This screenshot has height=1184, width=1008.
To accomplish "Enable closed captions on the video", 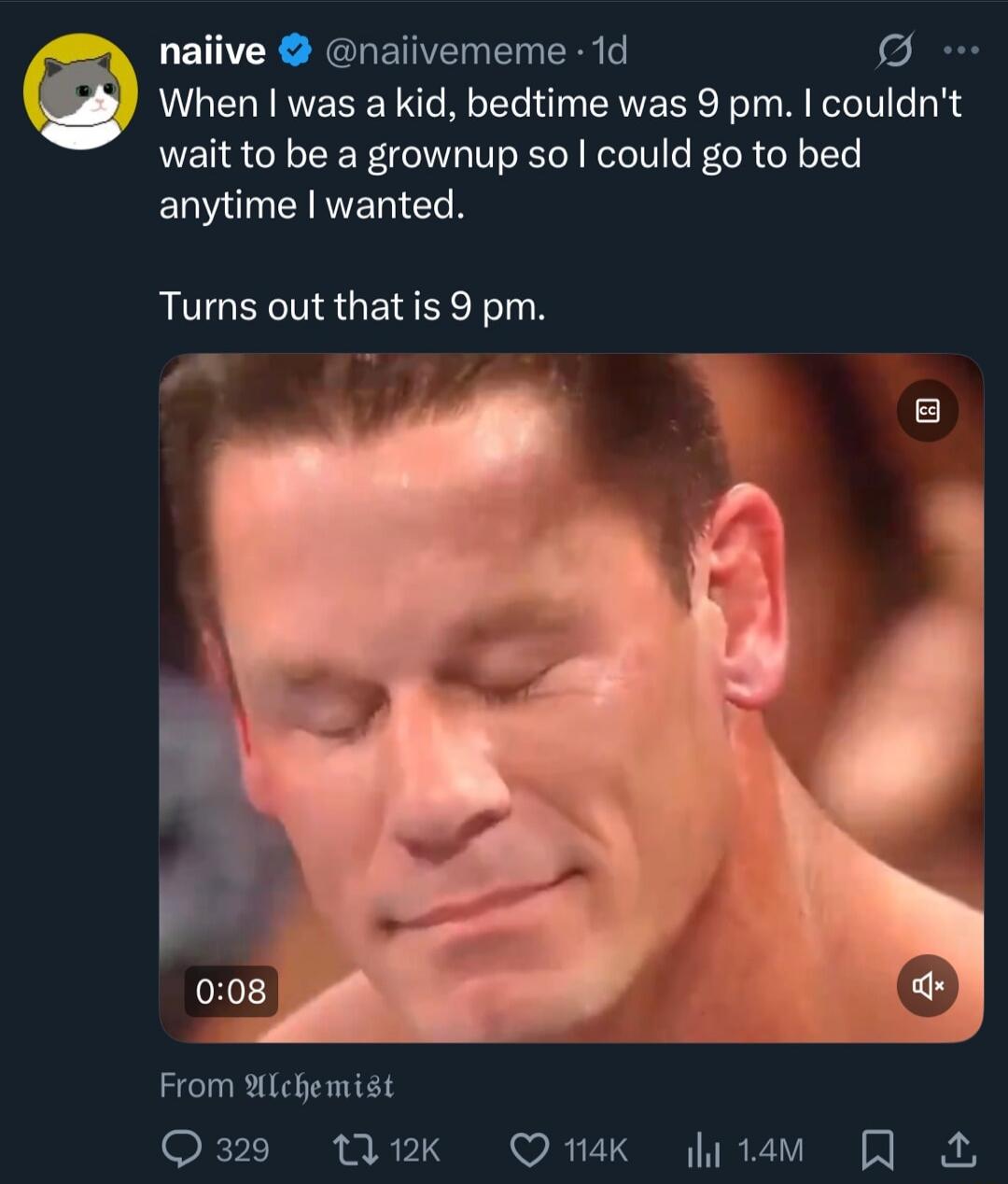I will click(928, 411).
